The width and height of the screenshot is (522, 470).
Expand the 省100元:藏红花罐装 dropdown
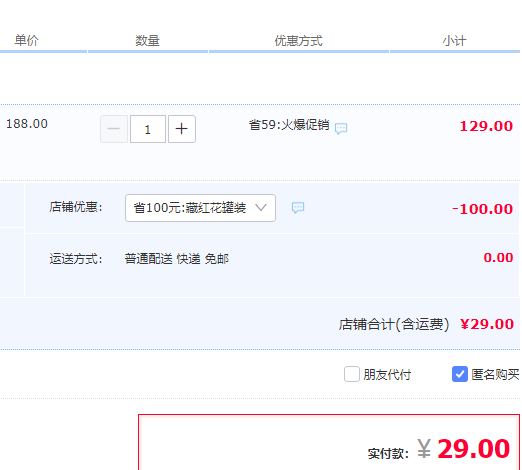coord(200,208)
